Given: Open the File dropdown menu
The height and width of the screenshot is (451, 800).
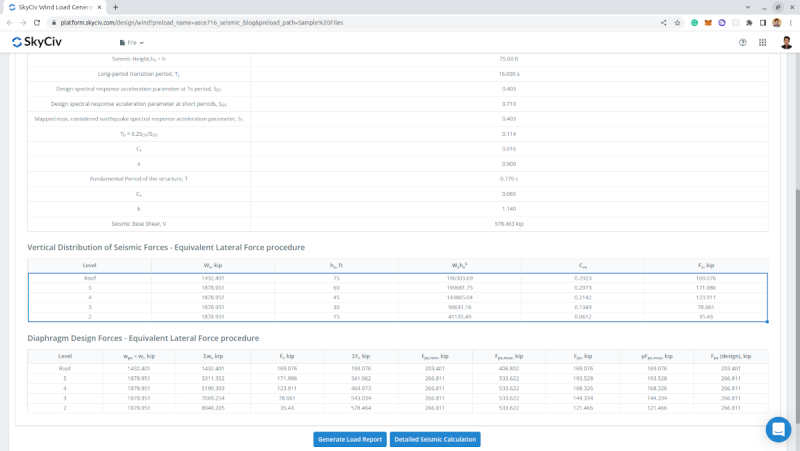Looking at the screenshot, I should point(132,43).
